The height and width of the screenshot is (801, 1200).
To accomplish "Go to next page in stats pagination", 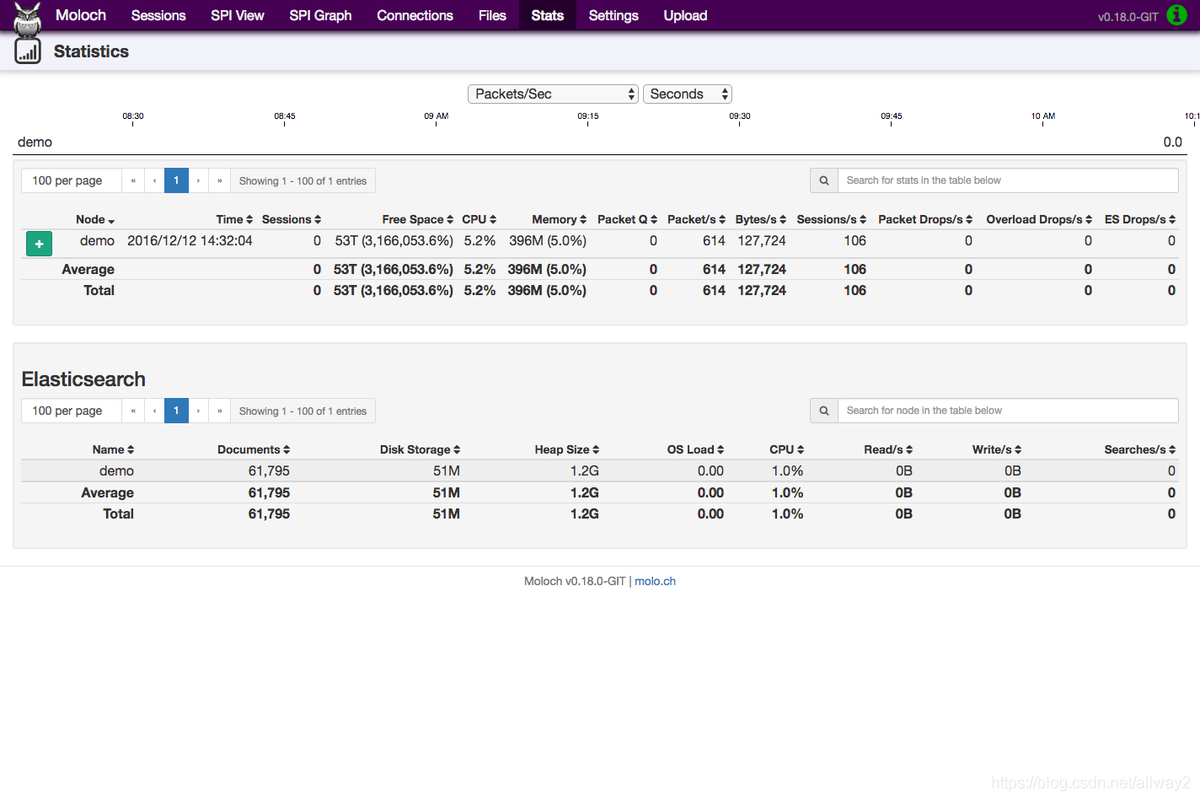I will pos(198,181).
